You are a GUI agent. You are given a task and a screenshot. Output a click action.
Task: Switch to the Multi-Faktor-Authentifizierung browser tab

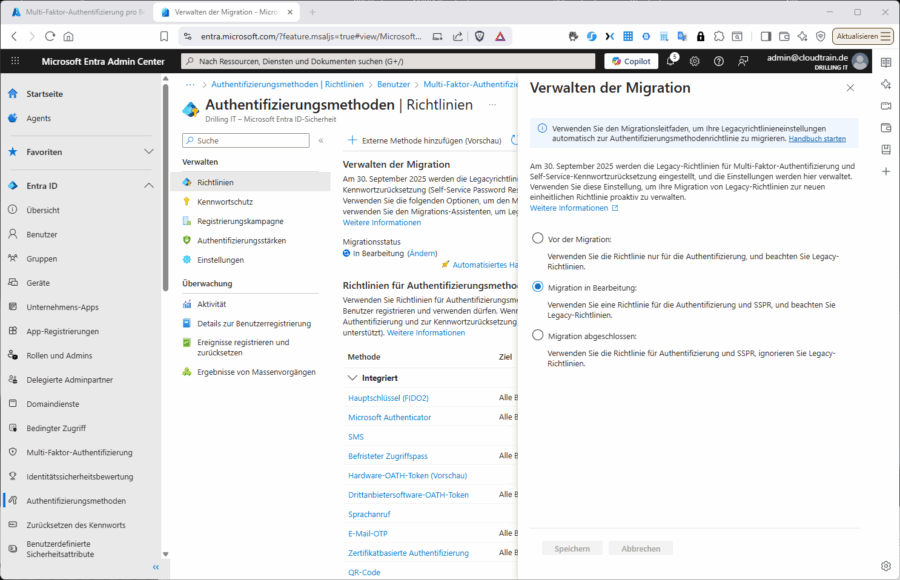click(77, 12)
